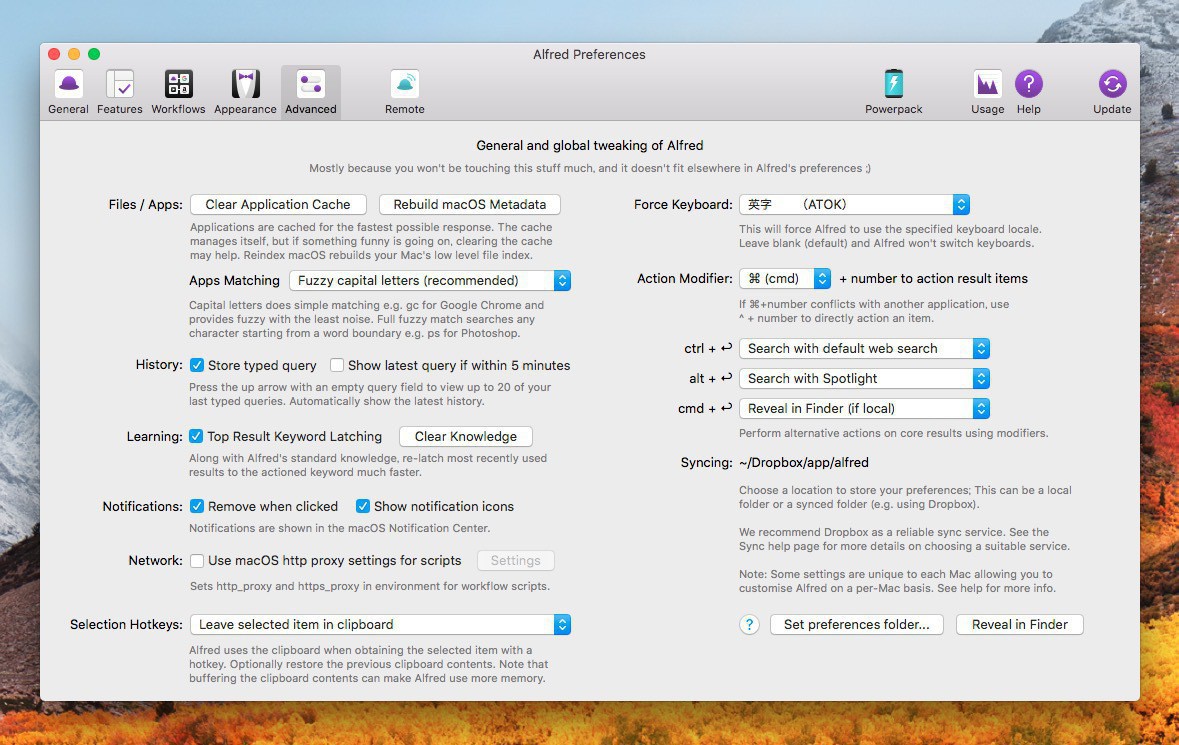Screen dimensions: 1179x745
Task: Disable the Store typed query checkbox
Action: (197, 365)
